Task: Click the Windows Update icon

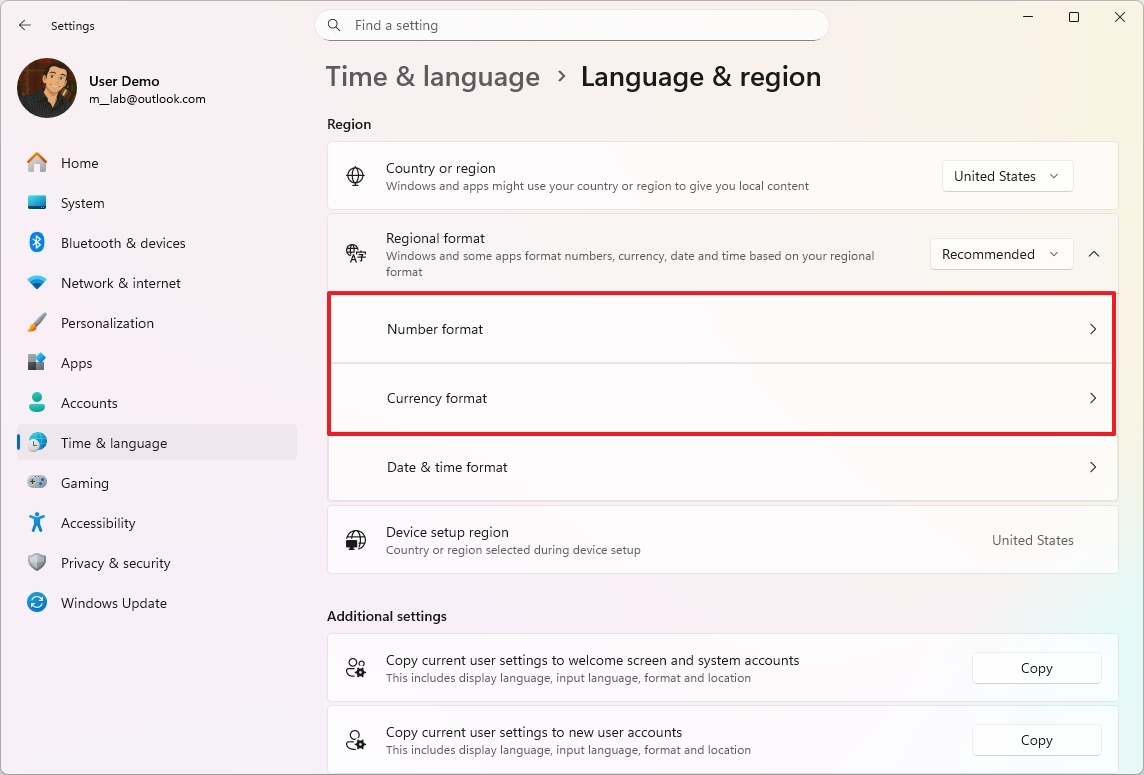Action: (x=37, y=603)
